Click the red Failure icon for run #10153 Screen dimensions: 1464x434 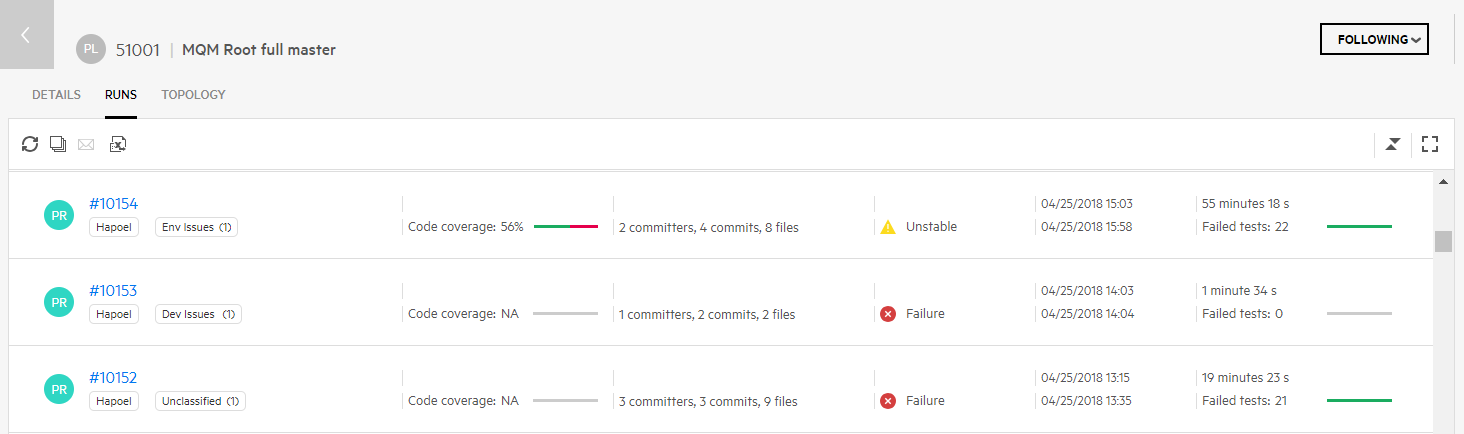pyautogui.click(x=887, y=314)
